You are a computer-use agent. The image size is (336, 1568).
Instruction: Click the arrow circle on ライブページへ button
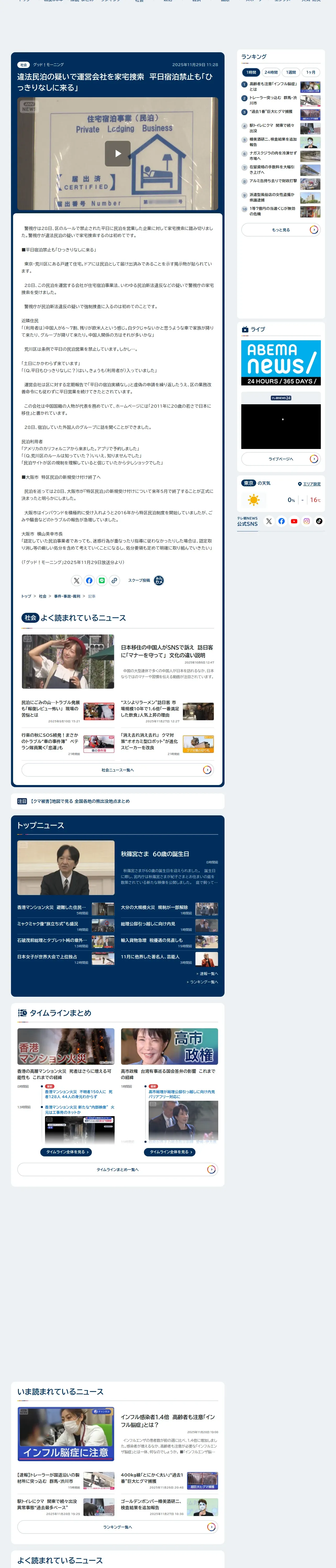(313, 458)
